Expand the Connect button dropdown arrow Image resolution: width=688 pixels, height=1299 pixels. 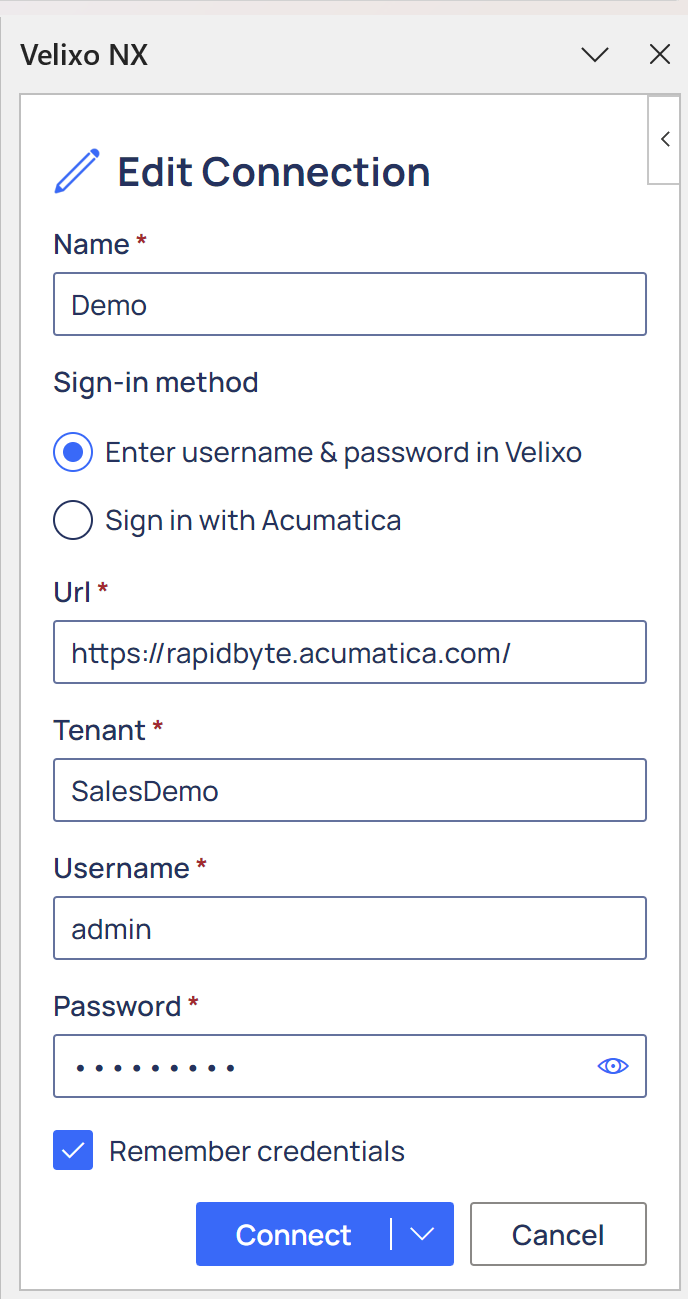click(422, 1234)
